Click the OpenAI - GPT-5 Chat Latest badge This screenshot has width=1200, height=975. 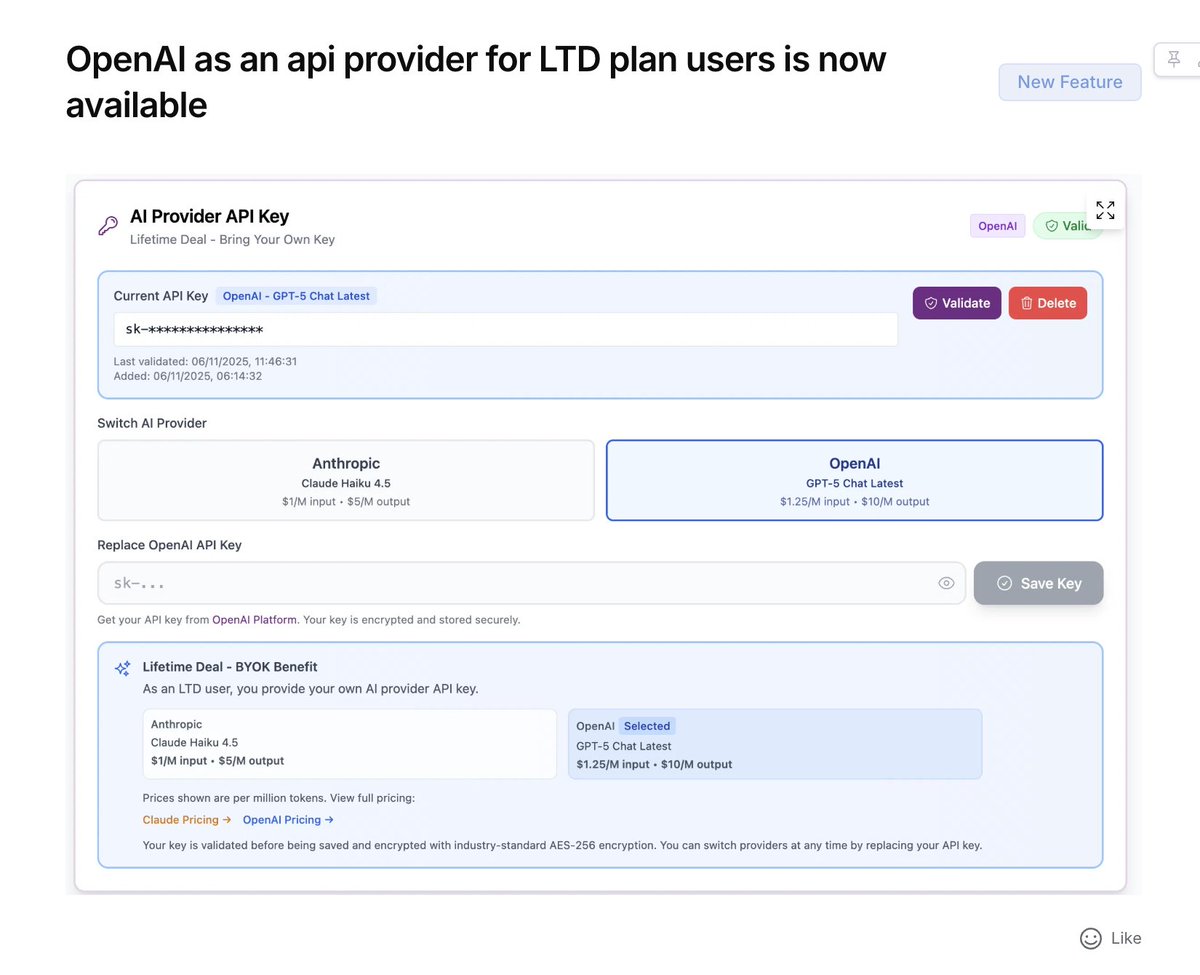(294, 296)
